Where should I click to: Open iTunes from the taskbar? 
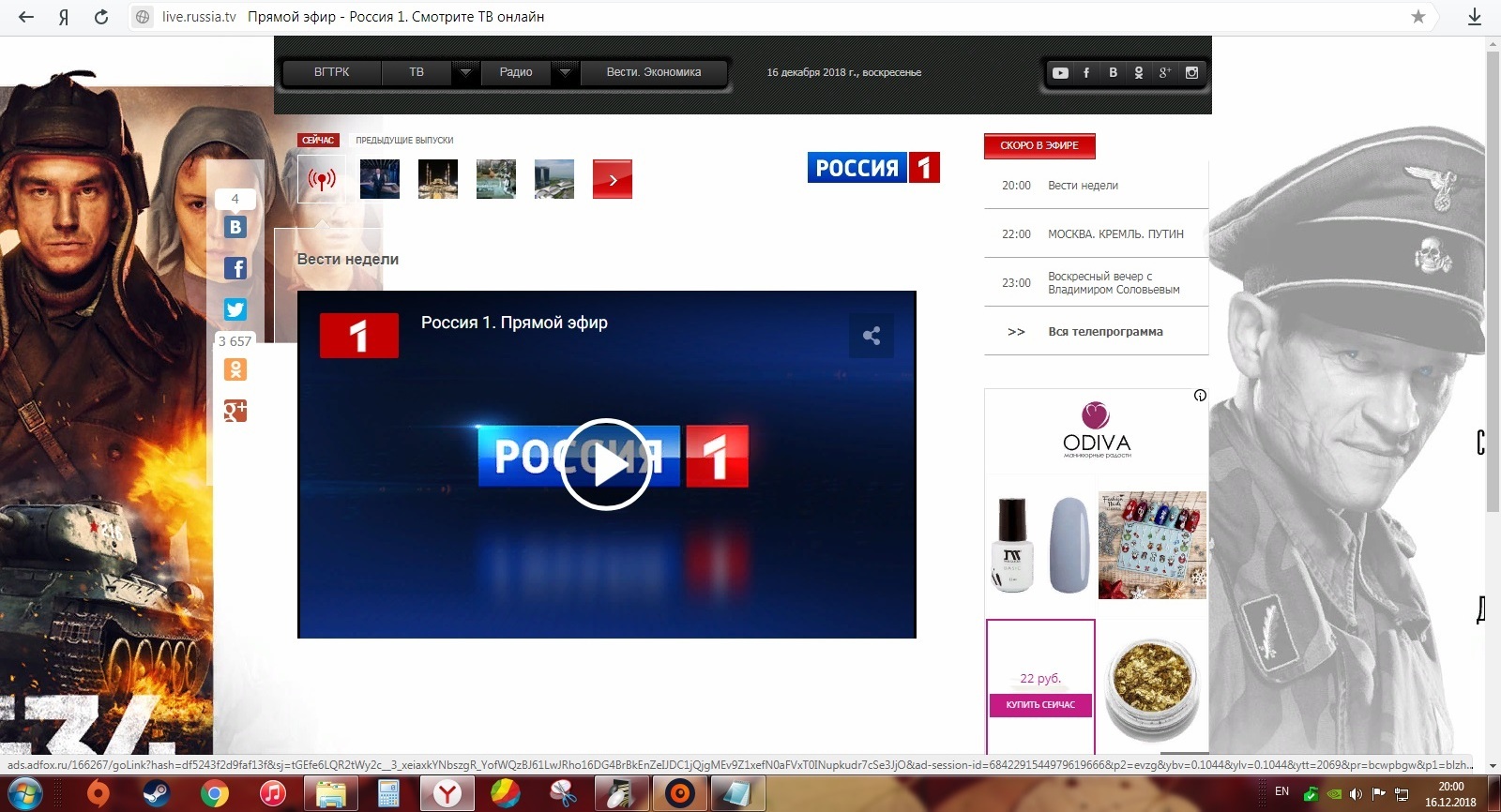[x=272, y=794]
